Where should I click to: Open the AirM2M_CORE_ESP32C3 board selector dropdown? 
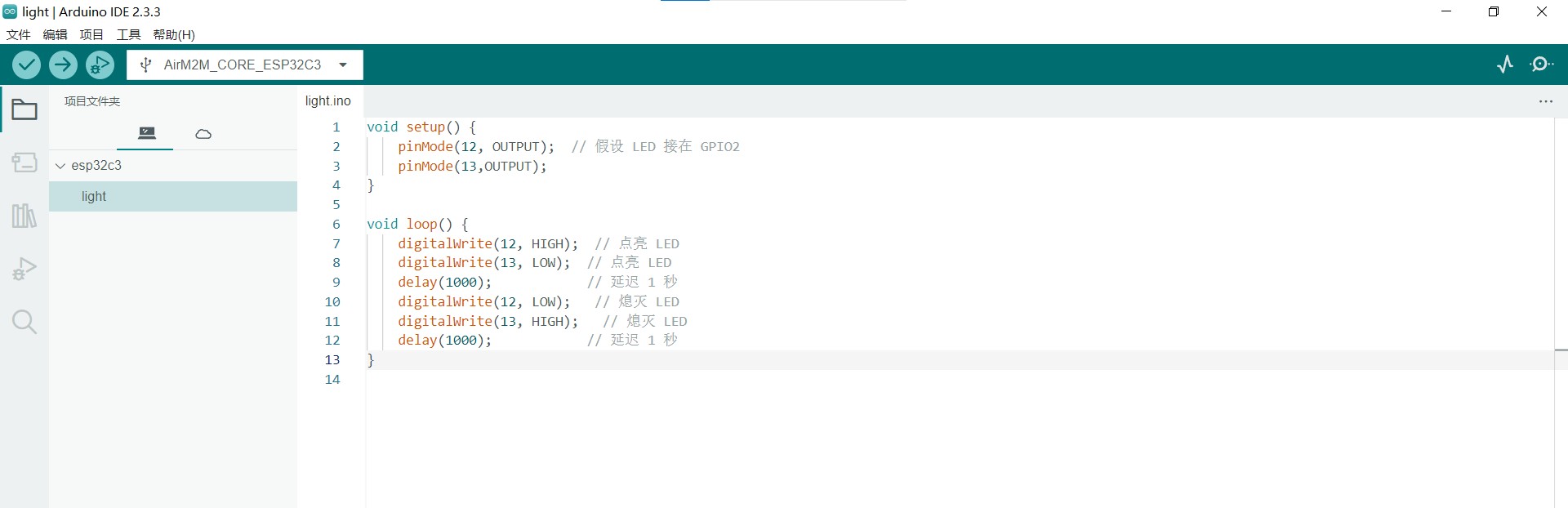pyautogui.click(x=244, y=65)
